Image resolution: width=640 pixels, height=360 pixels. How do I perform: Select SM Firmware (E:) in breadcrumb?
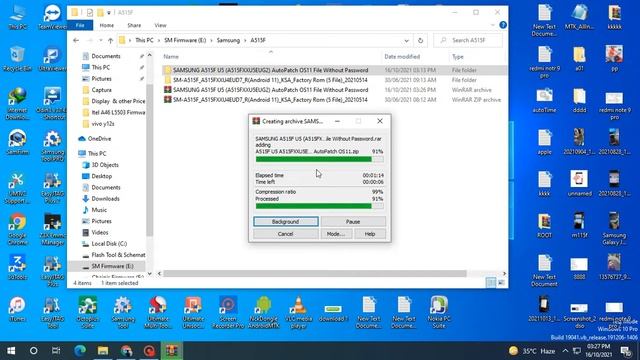[185, 40]
